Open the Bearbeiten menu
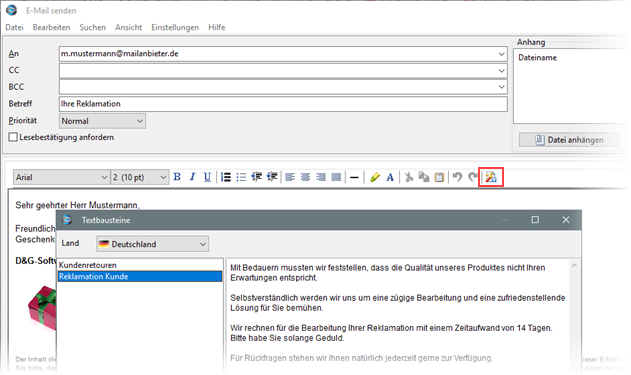631x375 pixels. pos(52,27)
